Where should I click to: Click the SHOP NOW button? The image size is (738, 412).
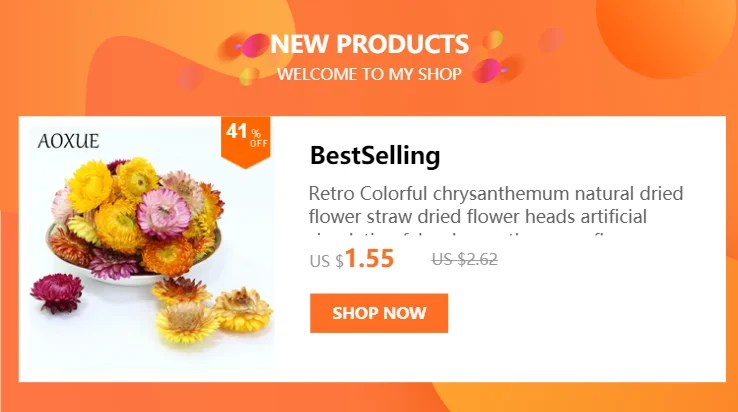379,313
